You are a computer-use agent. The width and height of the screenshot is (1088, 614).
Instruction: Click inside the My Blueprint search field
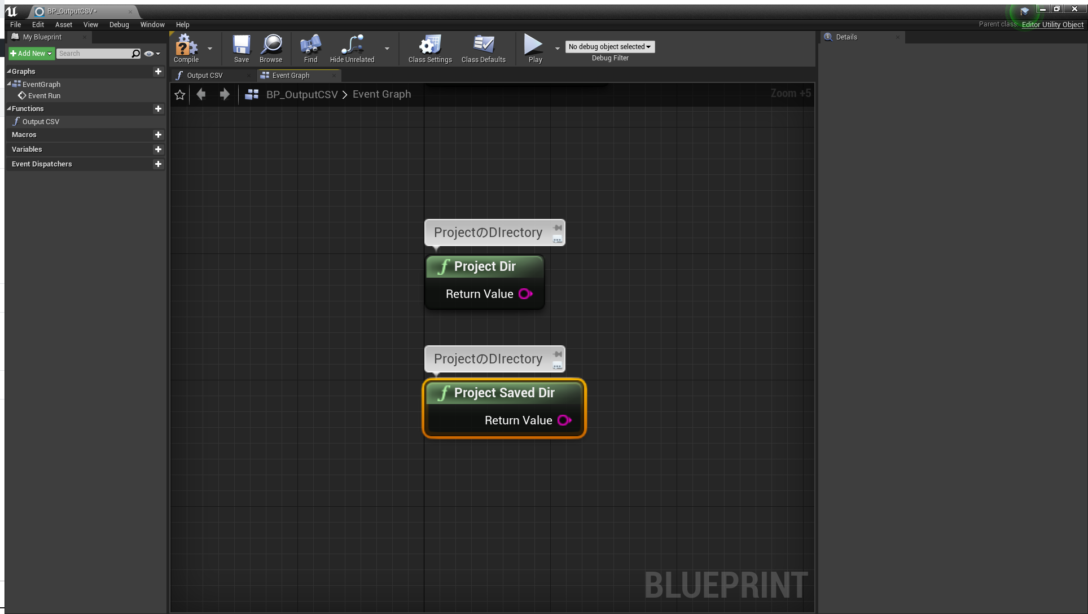pyautogui.click(x=97, y=53)
